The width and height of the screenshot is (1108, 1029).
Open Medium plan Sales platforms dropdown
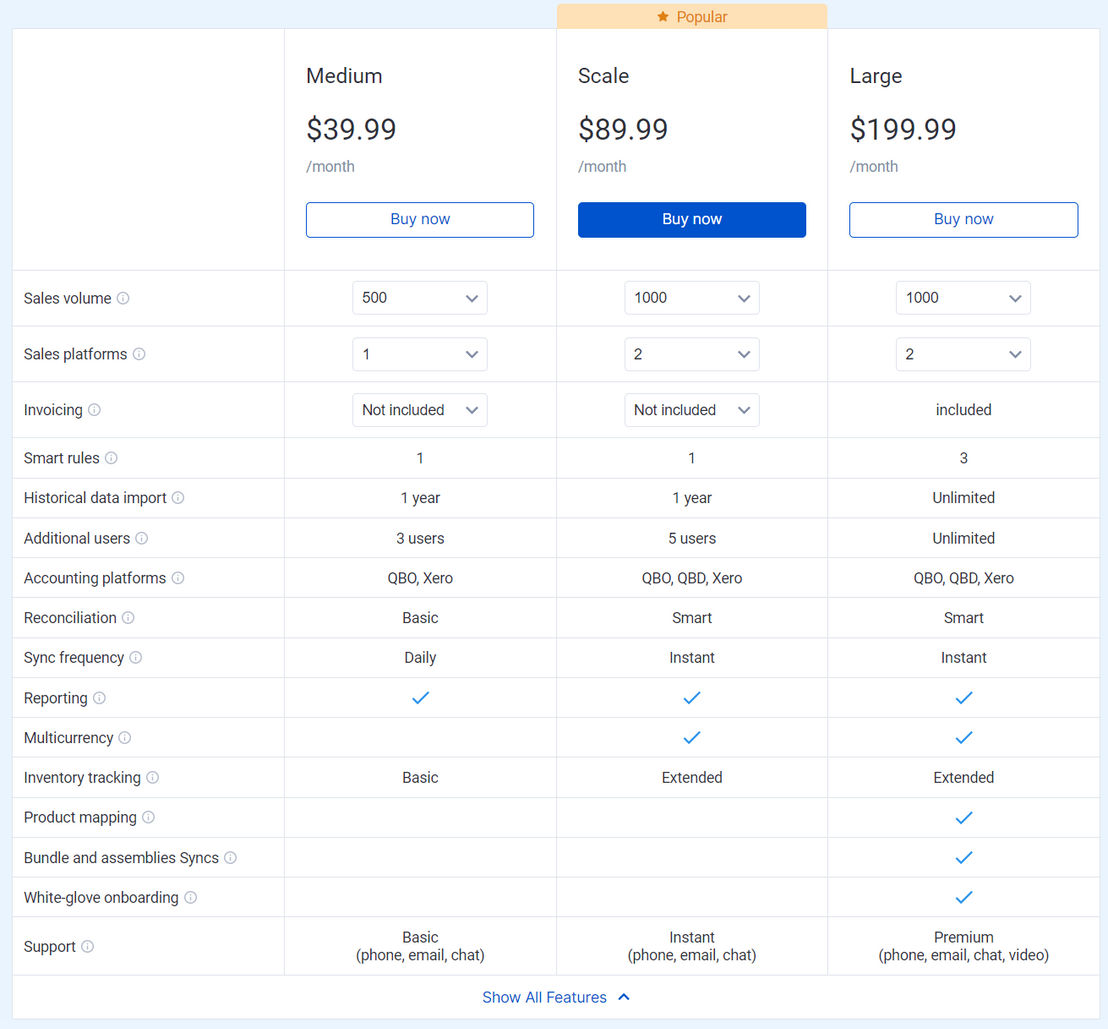(420, 354)
